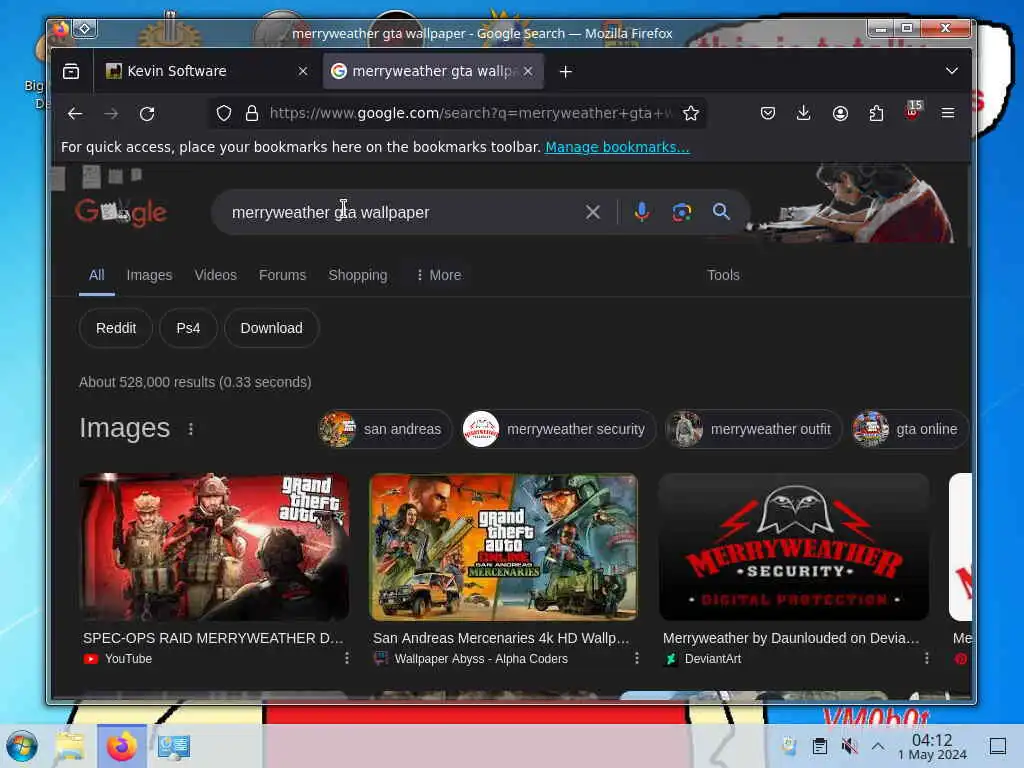Clear the search box with the X icon
Viewport: 1024px width, 768px height.
pyautogui.click(x=593, y=212)
